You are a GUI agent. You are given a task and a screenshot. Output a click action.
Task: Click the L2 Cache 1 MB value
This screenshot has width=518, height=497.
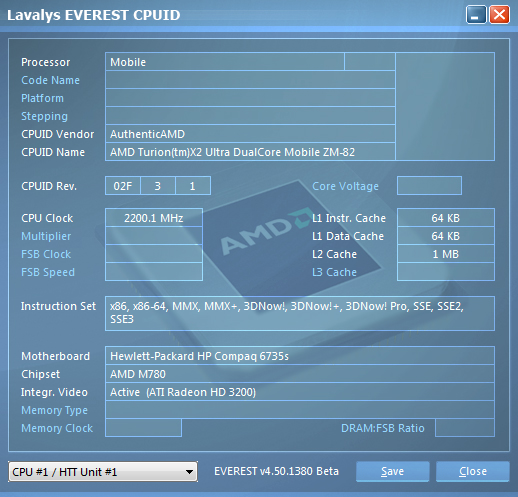click(446, 254)
